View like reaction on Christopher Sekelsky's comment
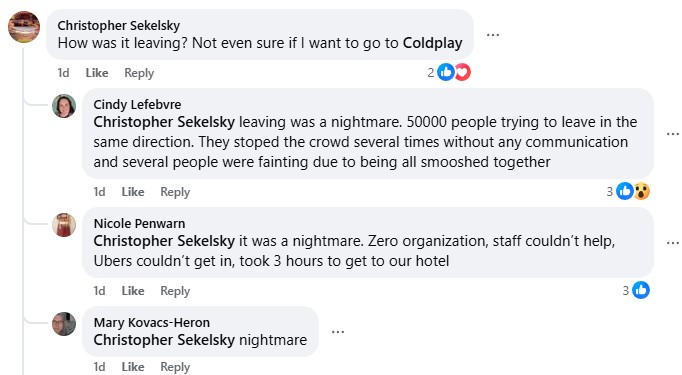 (446, 72)
